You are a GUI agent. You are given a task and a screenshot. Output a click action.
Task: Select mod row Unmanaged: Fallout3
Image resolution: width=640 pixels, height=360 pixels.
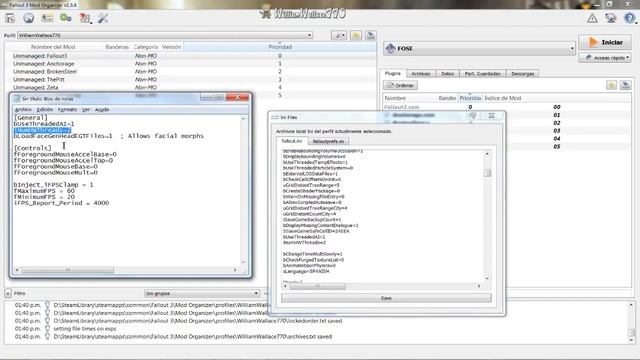point(191,56)
